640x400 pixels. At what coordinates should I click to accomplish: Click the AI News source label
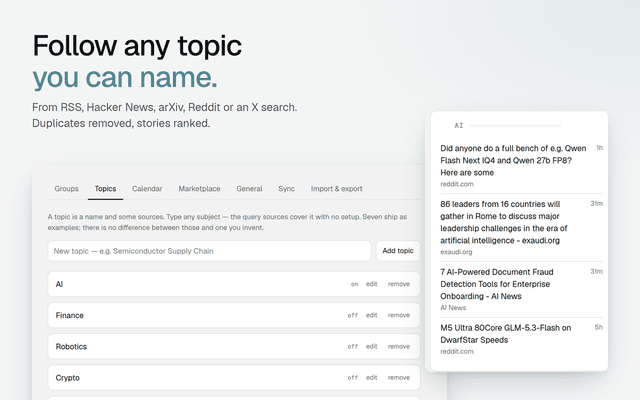(453, 308)
